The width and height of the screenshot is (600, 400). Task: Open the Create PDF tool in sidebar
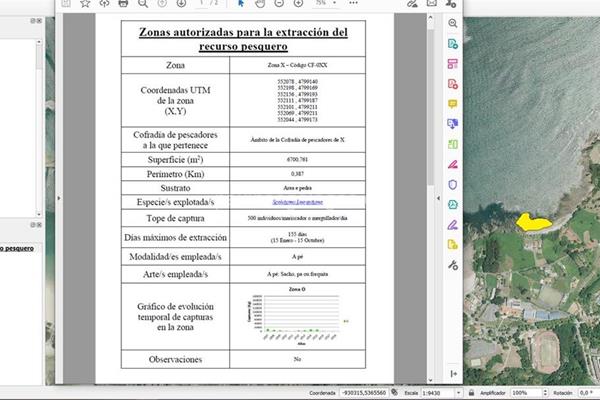[x=453, y=84]
